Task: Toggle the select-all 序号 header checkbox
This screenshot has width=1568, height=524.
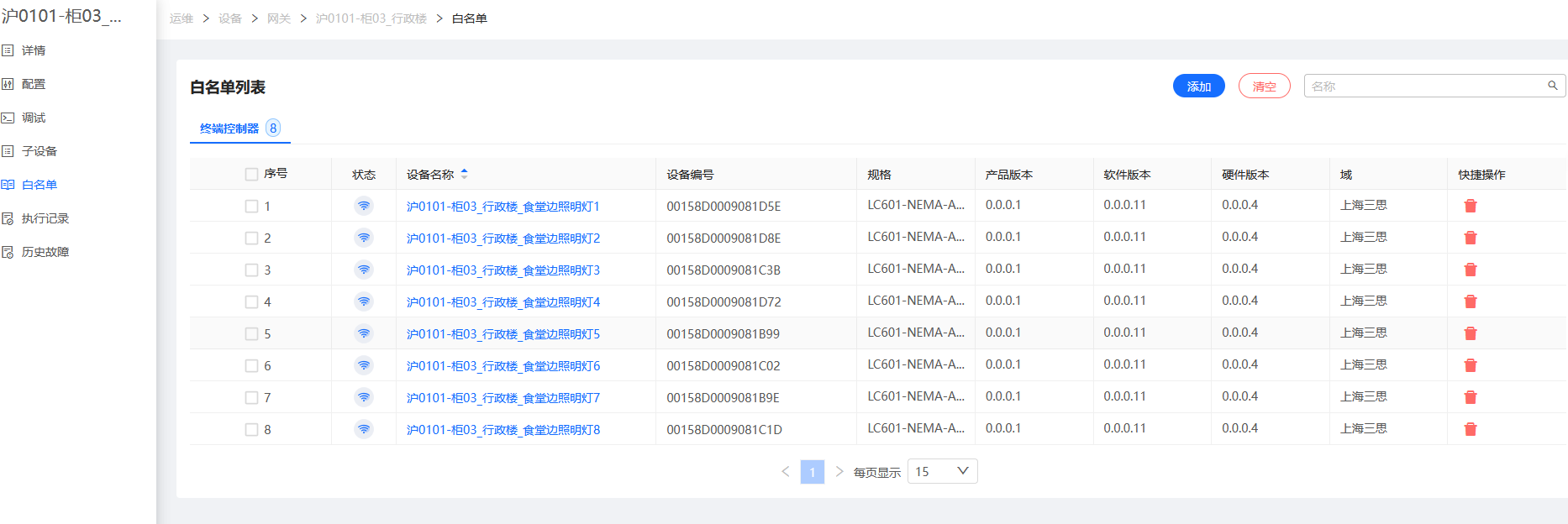Action: click(251, 174)
